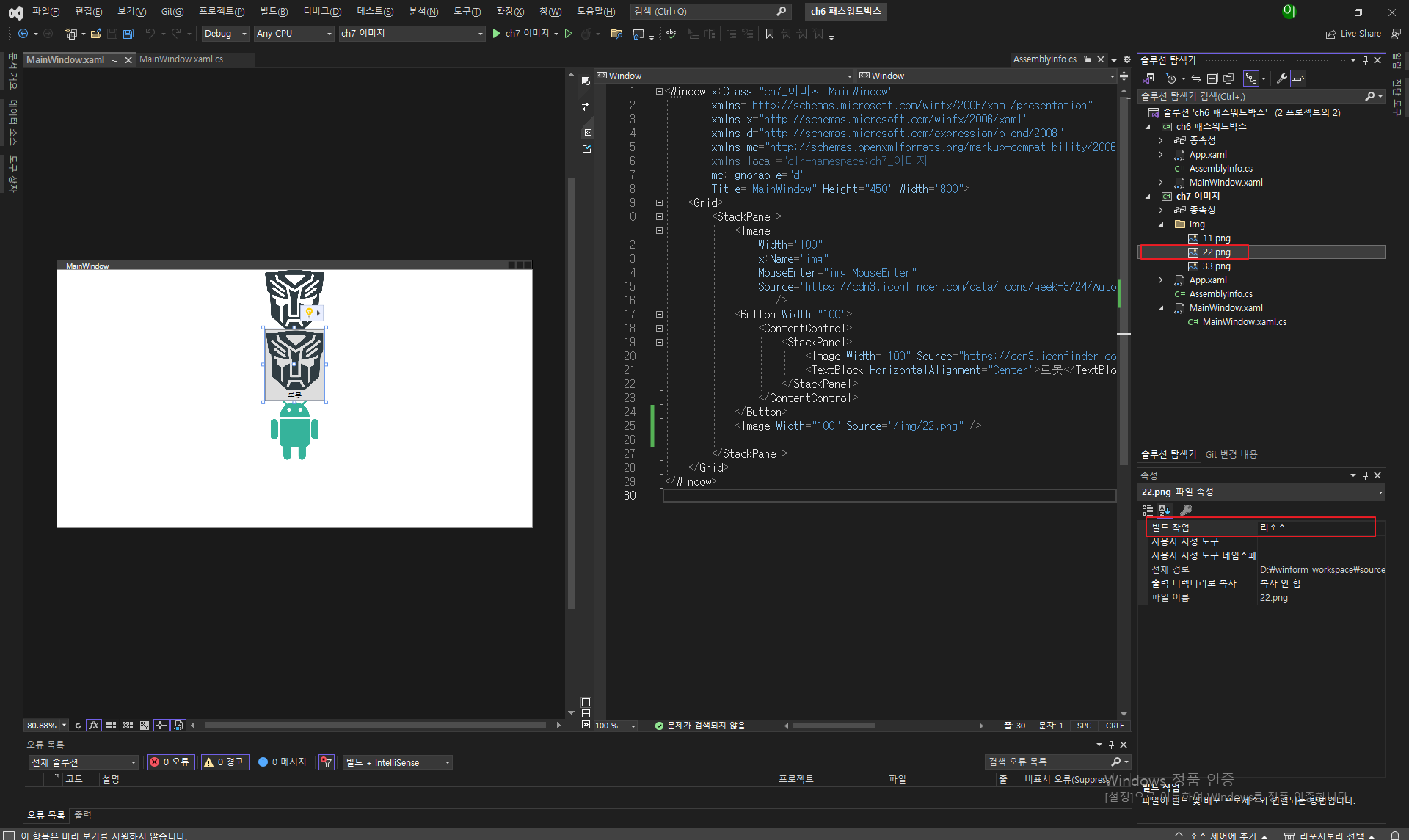Toggle nested view mode in Solution Explorer
Screen dimensions: 1409x840
click(x=1251, y=78)
